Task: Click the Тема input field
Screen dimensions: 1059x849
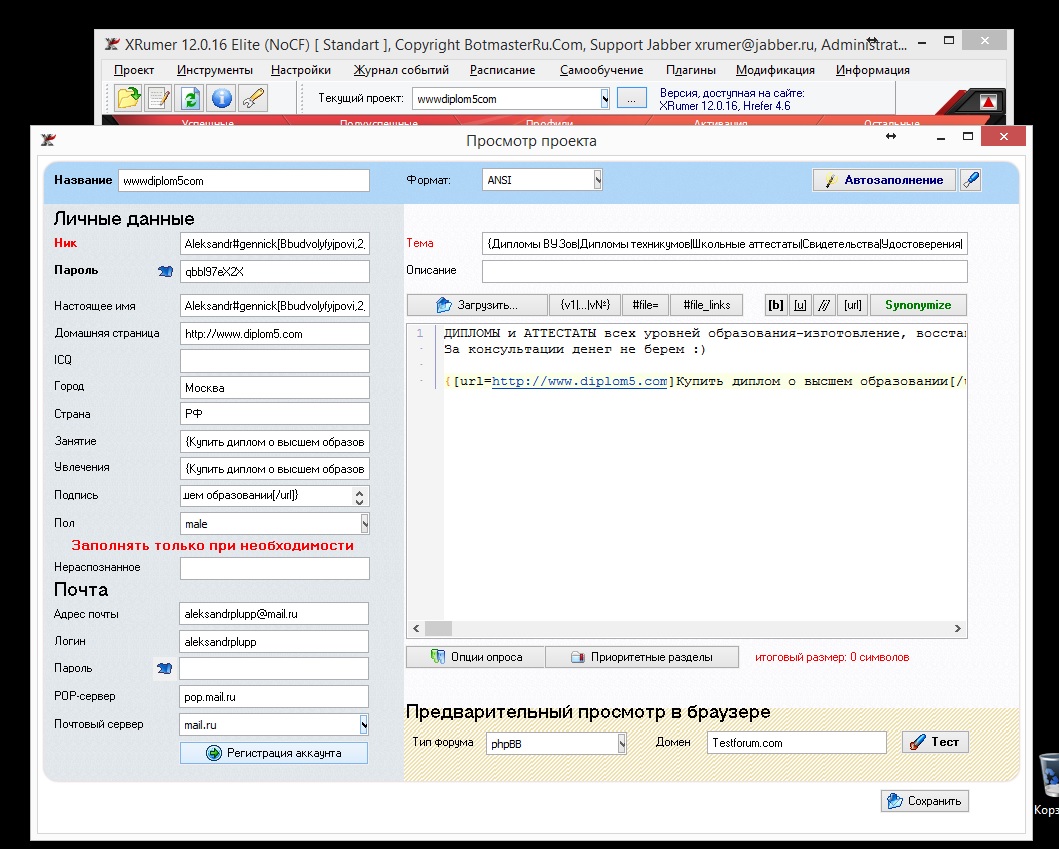Action: pos(725,244)
